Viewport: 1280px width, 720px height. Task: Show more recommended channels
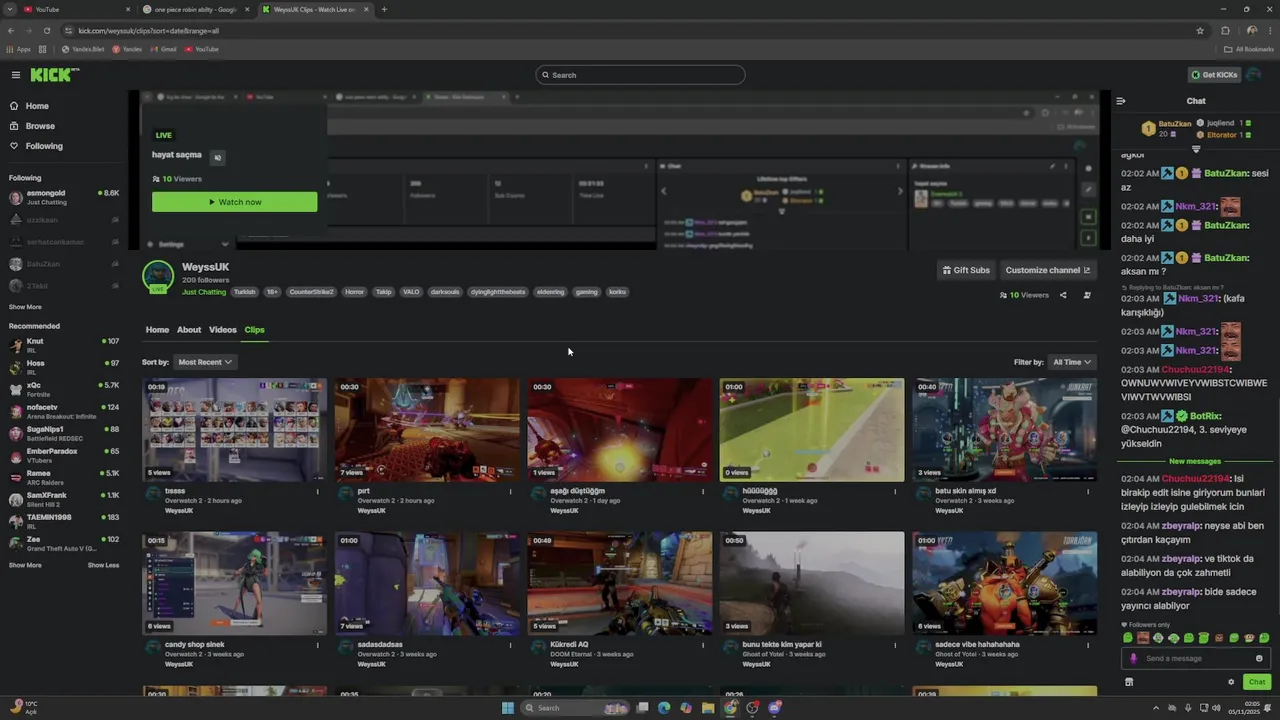click(25, 565)
